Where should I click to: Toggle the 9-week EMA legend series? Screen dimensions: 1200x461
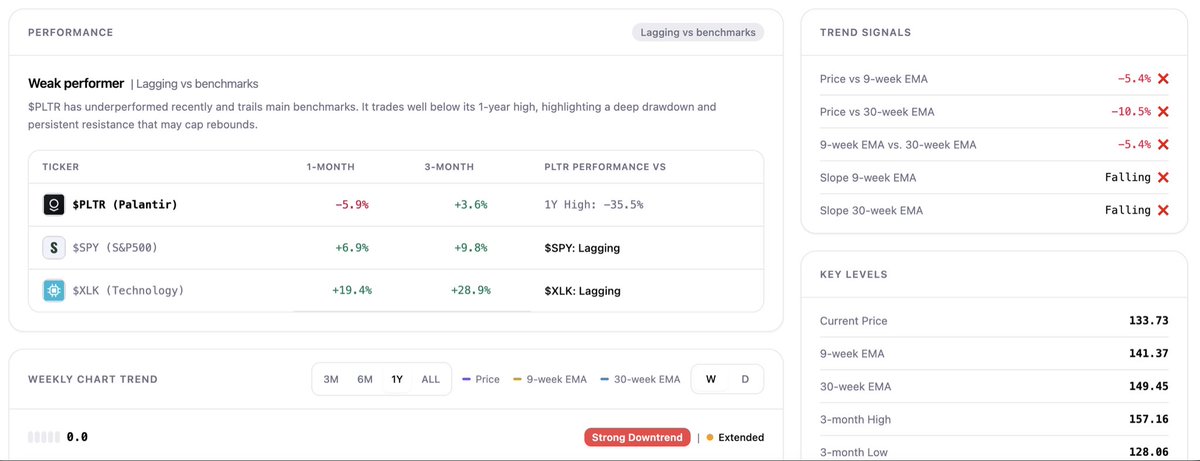(x=550, y=379)
